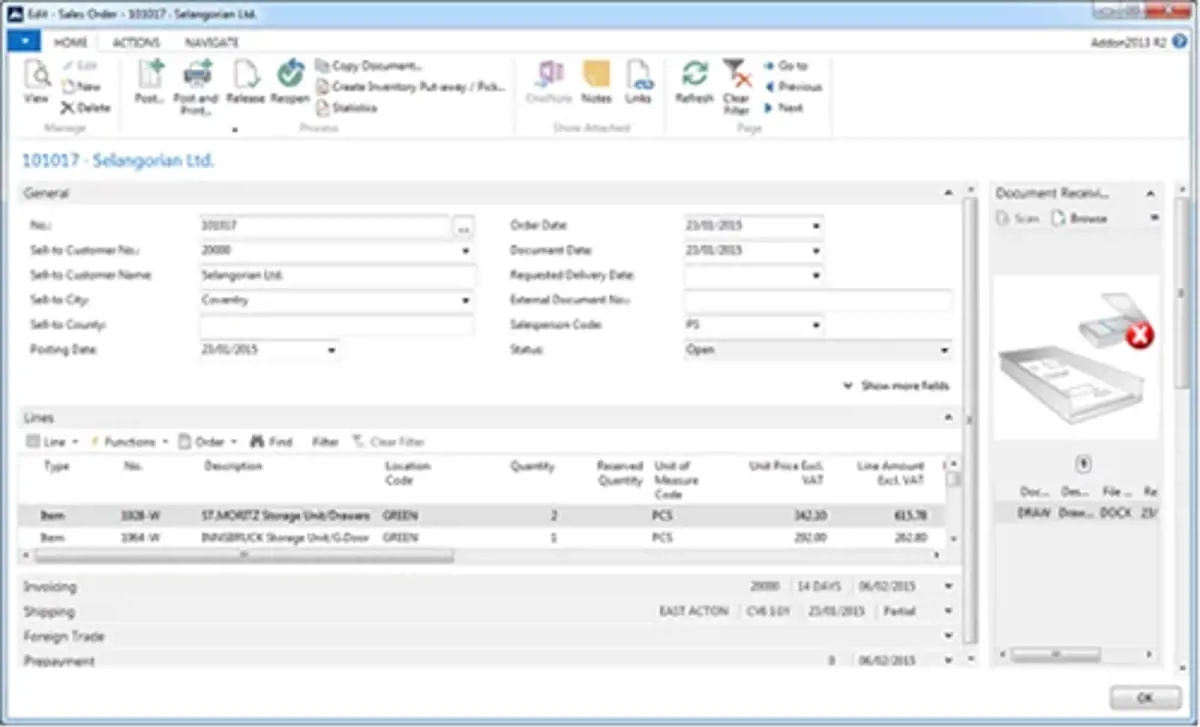Open the Status dropdown showing Open

point(943,350)
